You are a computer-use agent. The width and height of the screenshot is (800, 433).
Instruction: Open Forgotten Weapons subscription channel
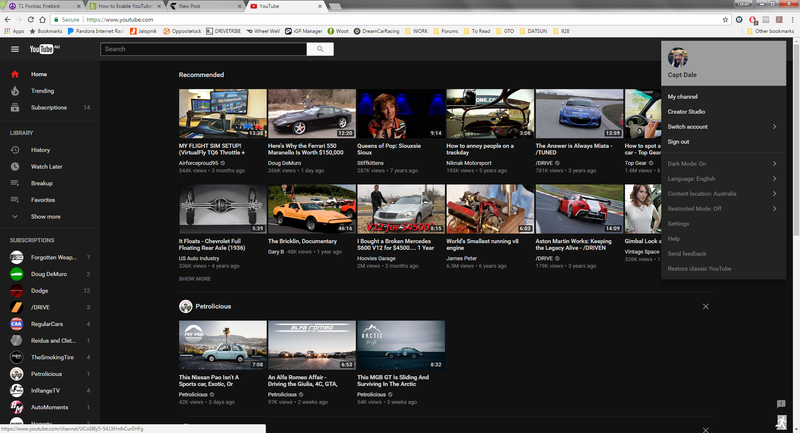tap(49, 258)
